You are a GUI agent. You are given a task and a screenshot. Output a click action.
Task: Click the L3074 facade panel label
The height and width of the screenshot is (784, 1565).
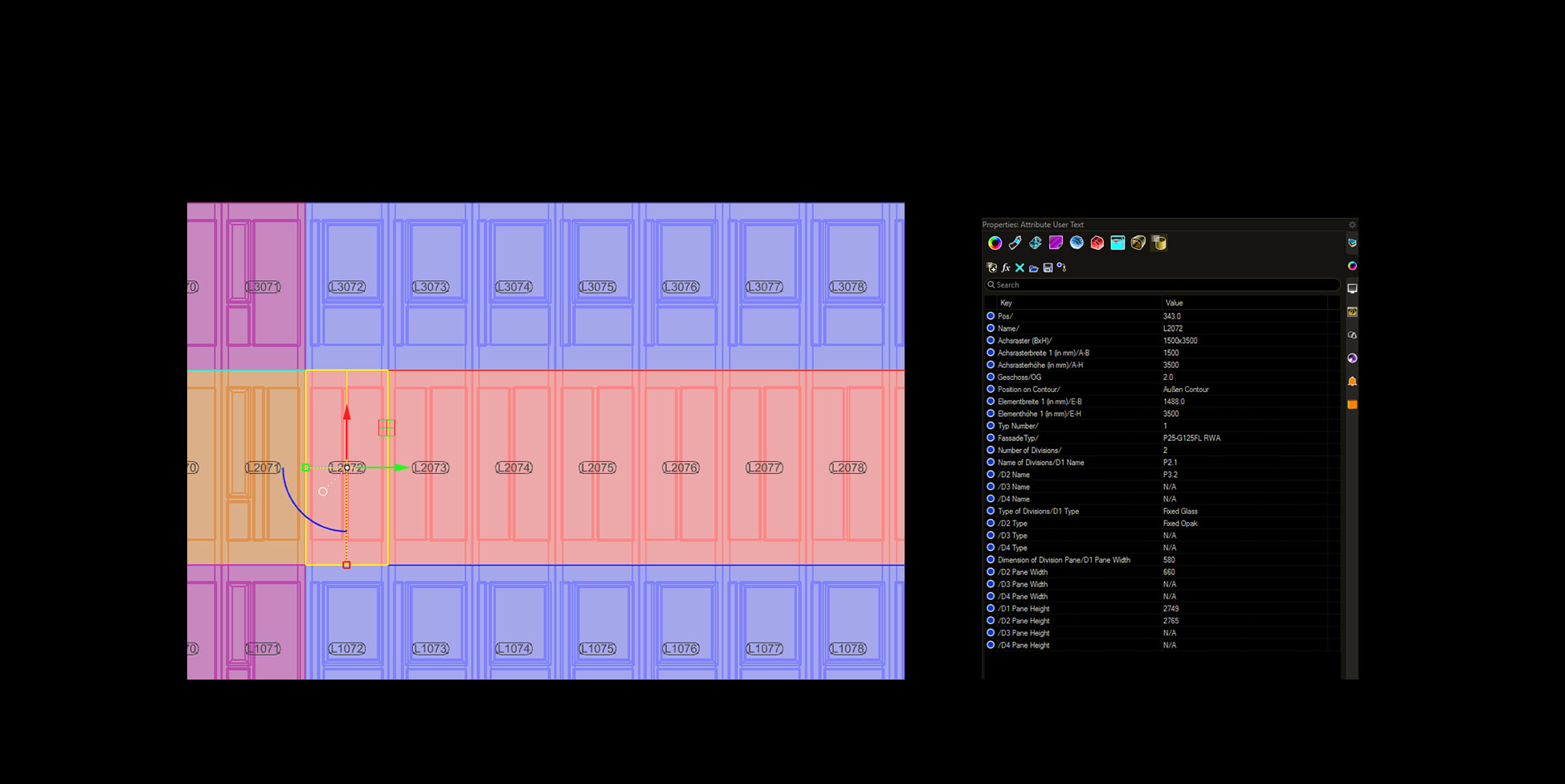click(x=514, y=287)
